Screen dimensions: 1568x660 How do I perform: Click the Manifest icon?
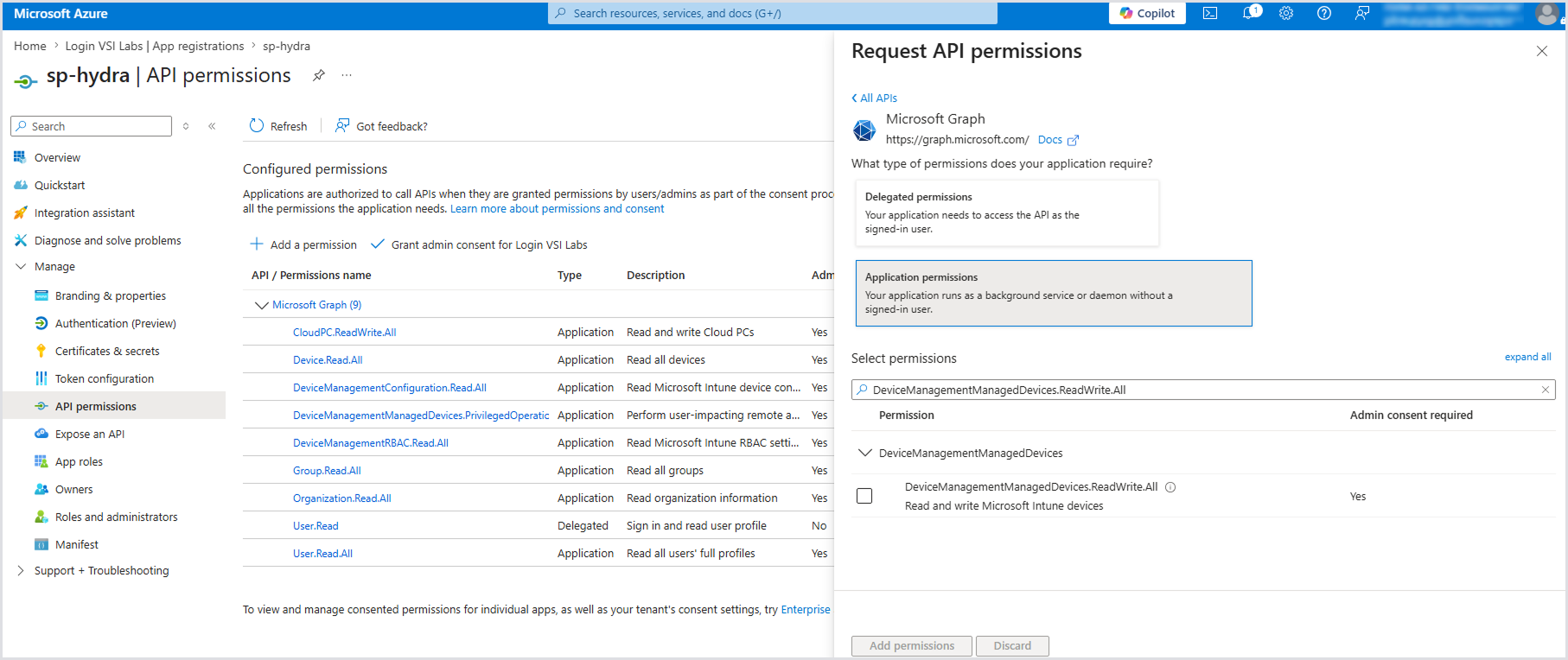(x=41, y=544)
